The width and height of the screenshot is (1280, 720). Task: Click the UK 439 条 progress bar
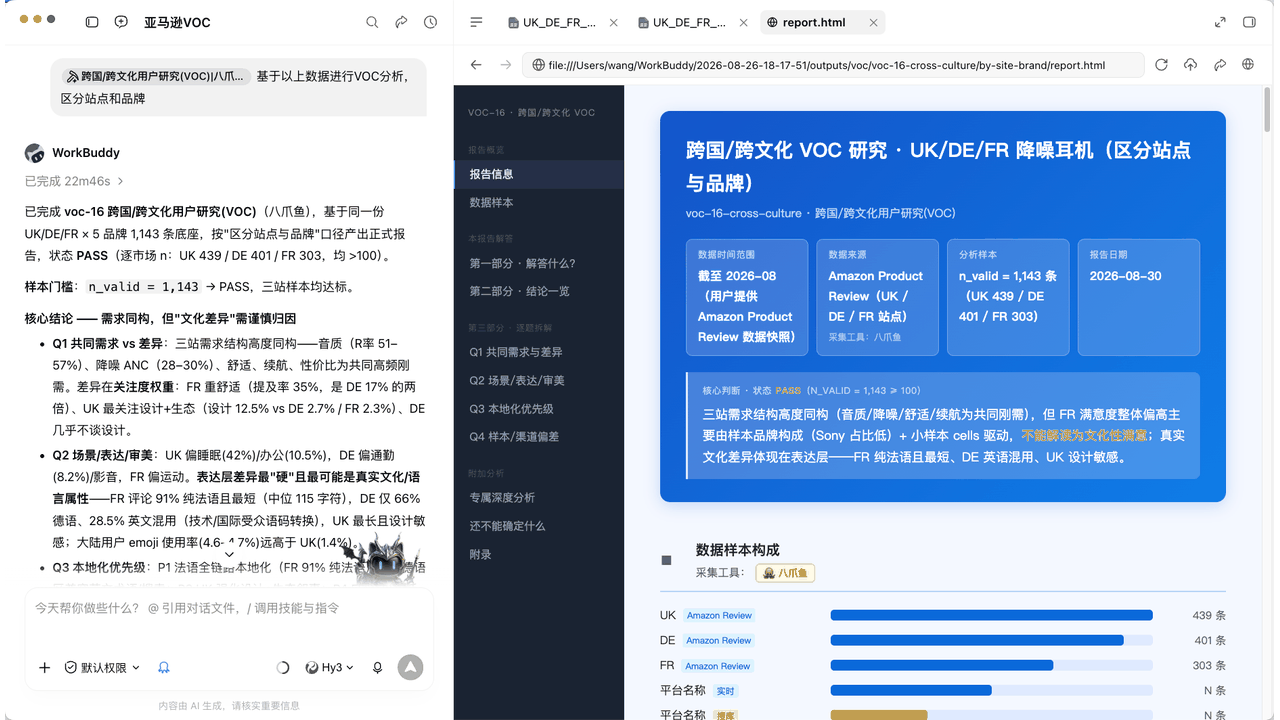click(x=991, y=615)
